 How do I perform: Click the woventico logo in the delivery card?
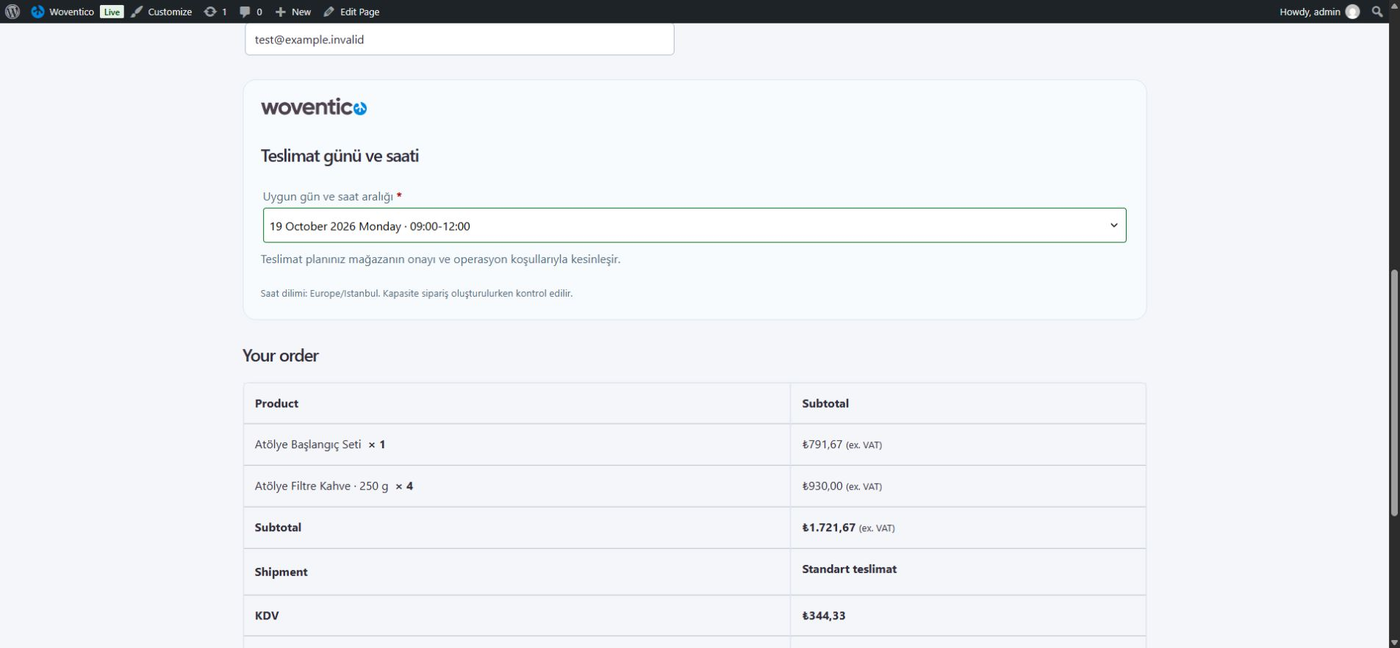314,107
